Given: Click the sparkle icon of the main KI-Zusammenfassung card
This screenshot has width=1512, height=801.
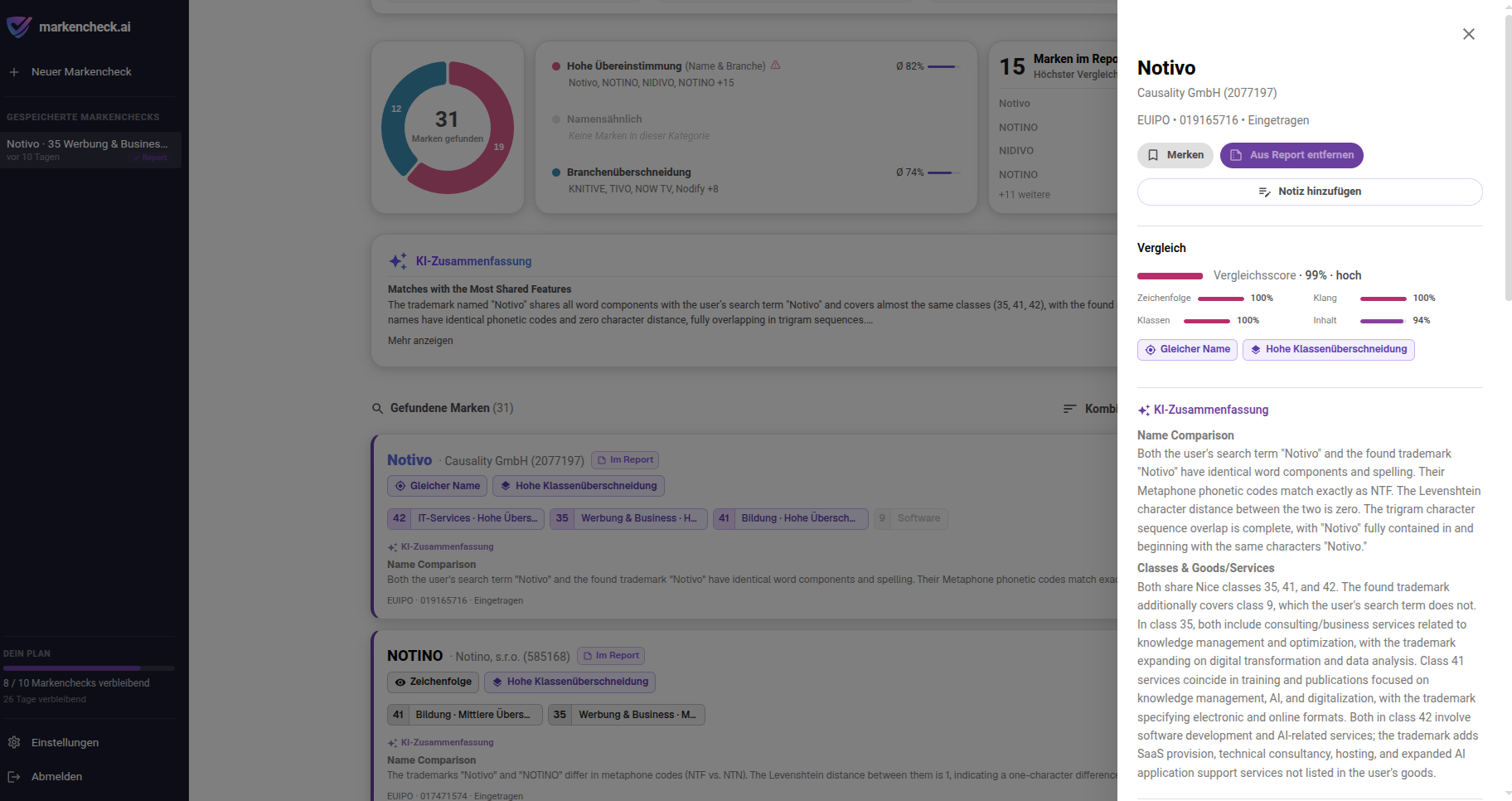Looking at the screenshot, I should point(398,261).
